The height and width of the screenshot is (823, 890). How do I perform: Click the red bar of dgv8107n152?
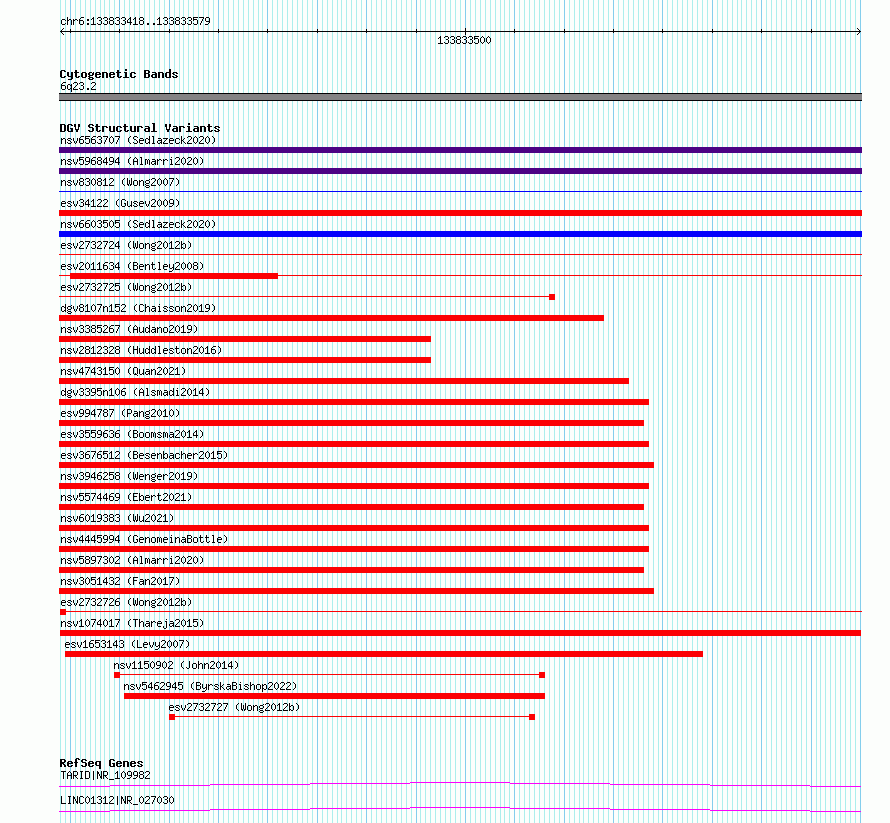point(331,318)
